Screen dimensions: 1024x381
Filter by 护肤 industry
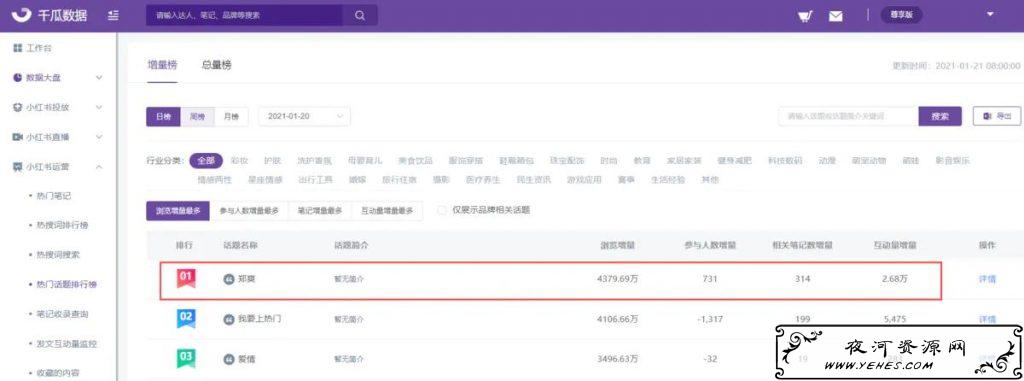pyautogui.click(x=273, y=161)
